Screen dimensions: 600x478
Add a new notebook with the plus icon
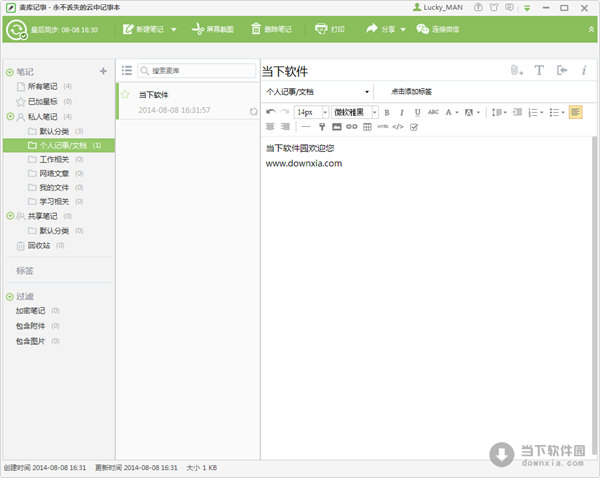click(103, 72)
